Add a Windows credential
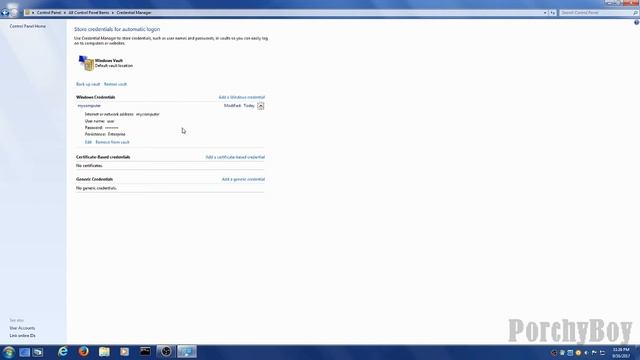The height and width of the screenshot is (360, 640). coord(242,97)
